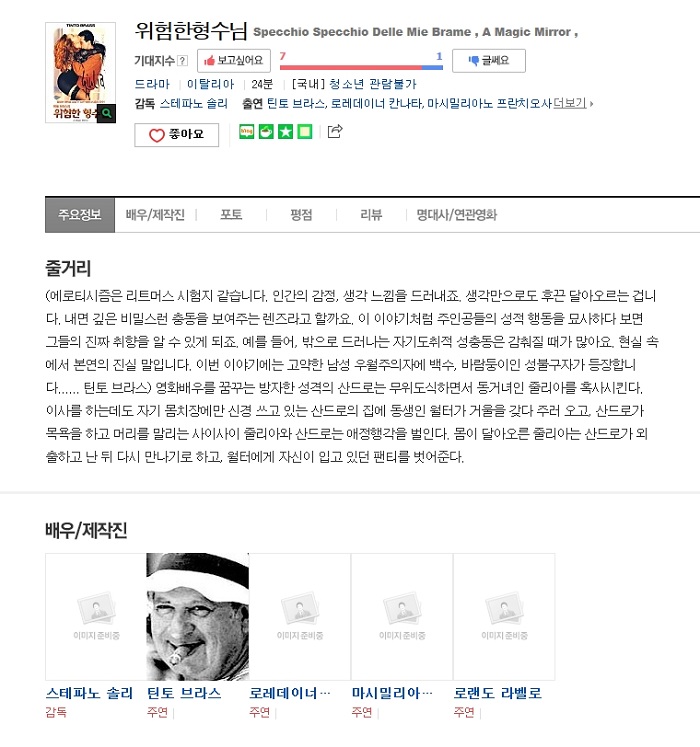Switch to the 배우/제작진 tab
This screenshot has height=747, width=700.
tap(155, 215)
